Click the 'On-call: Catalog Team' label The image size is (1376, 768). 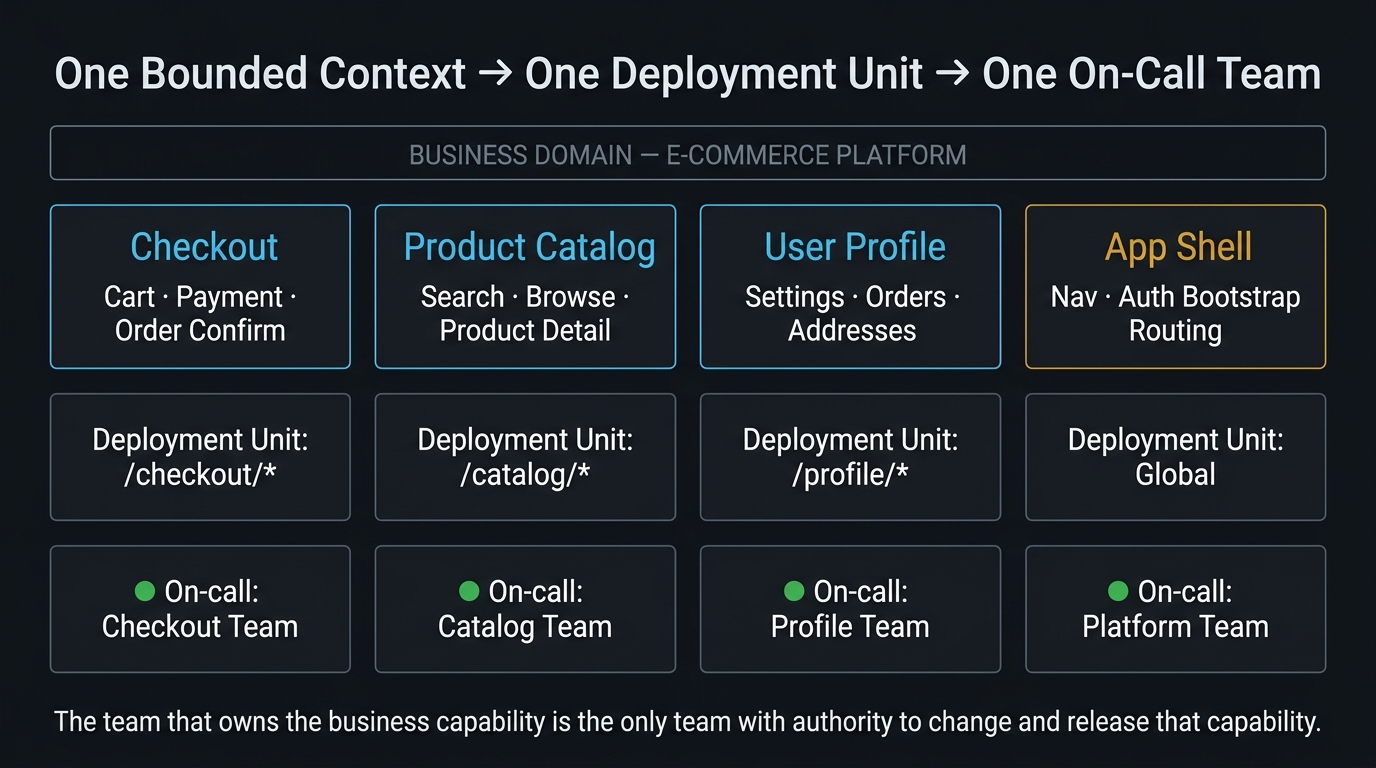pos(525,609)
